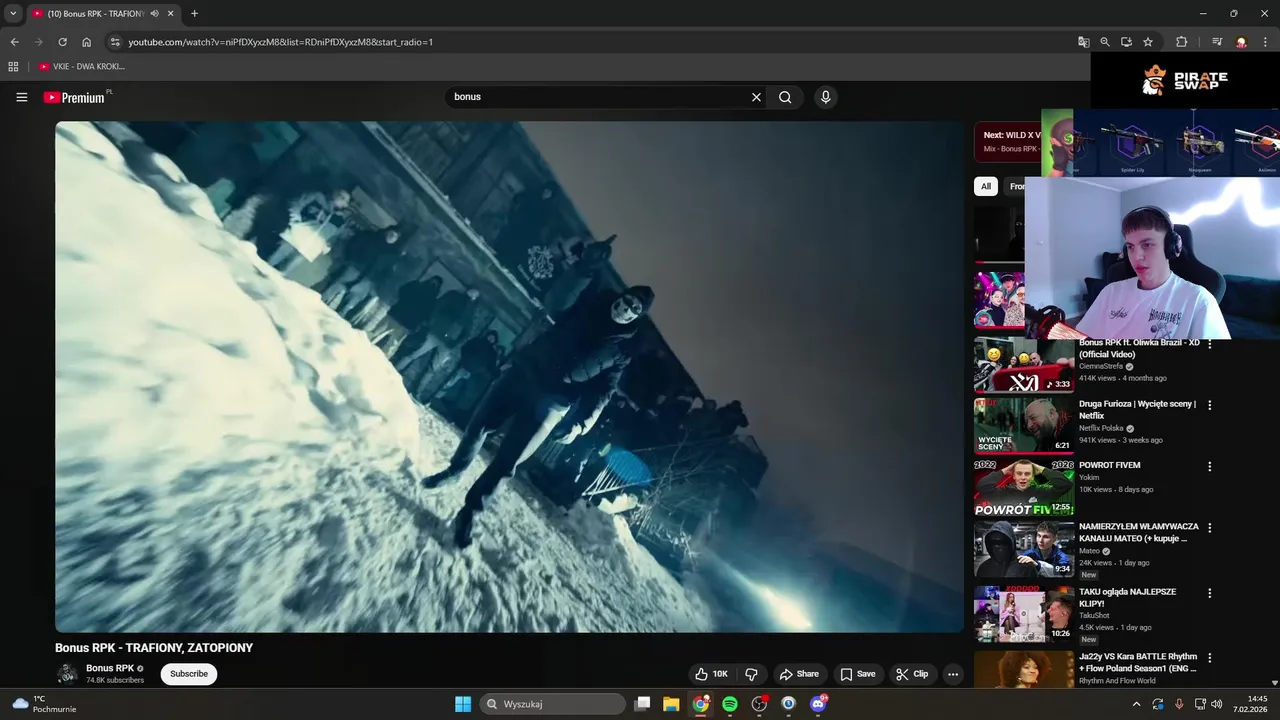This screenshot has height=720, width=1280.
Task: Open options menu for 'POWROT FIVEM' video
Action: tap(1210, 466)
